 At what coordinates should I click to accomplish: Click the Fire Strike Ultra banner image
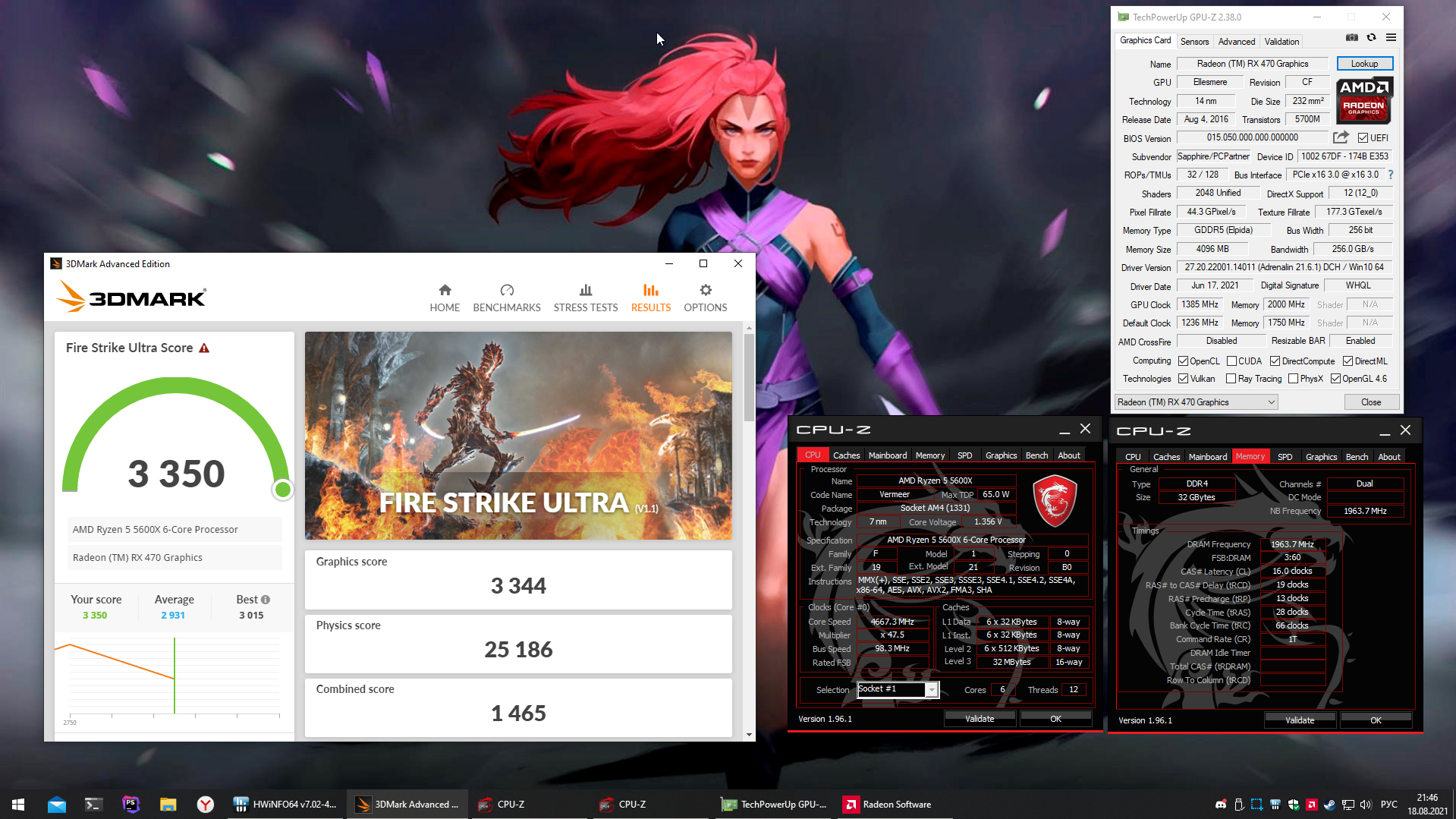coord(518,436)
